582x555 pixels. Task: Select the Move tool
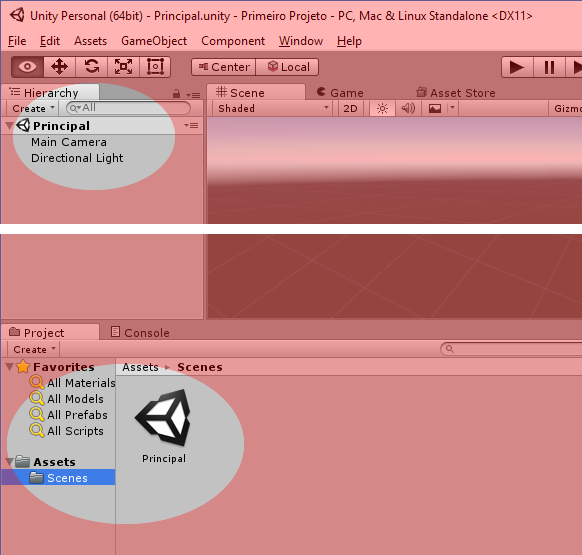click(x=59, y=67)
